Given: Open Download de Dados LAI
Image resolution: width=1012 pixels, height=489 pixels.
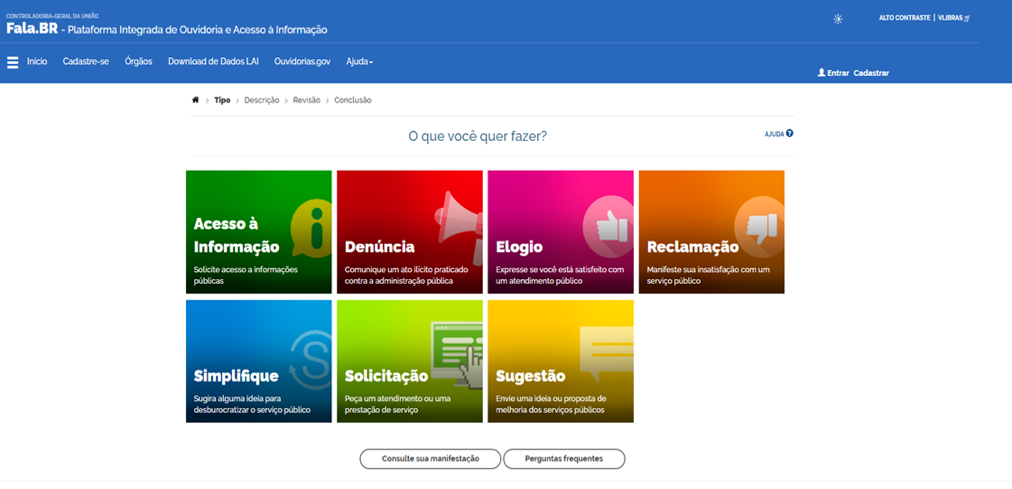Looking at the screenshot, I should 214,62.
